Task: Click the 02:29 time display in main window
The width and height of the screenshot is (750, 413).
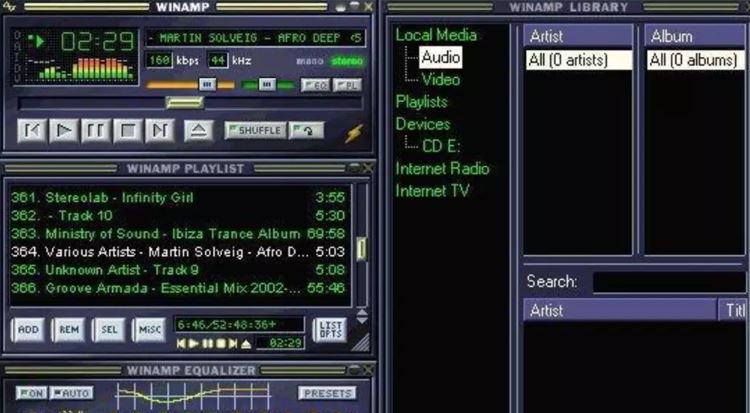Action: point(98,42)
